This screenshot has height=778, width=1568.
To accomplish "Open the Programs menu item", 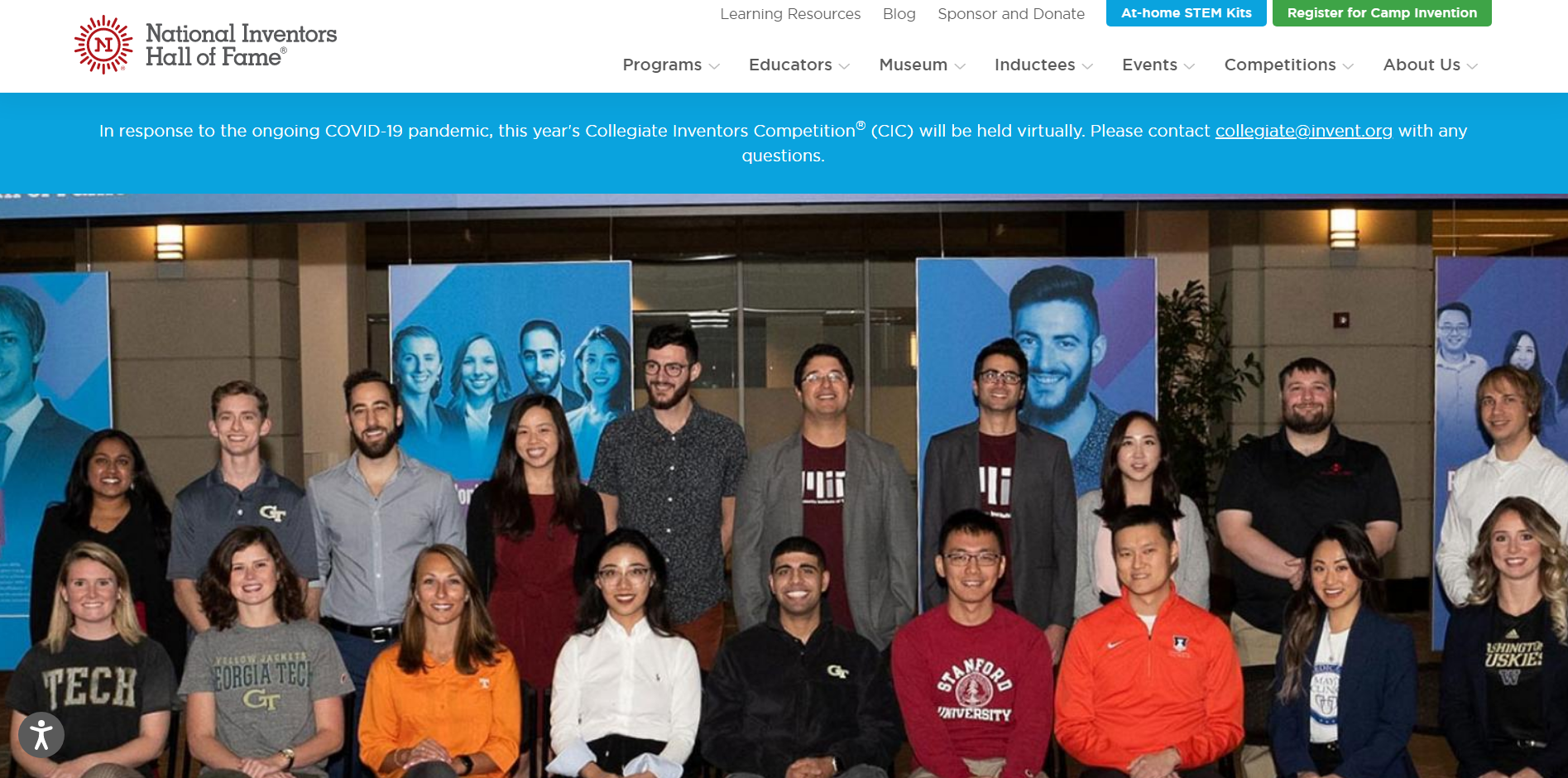I will [x=662, y=65].
